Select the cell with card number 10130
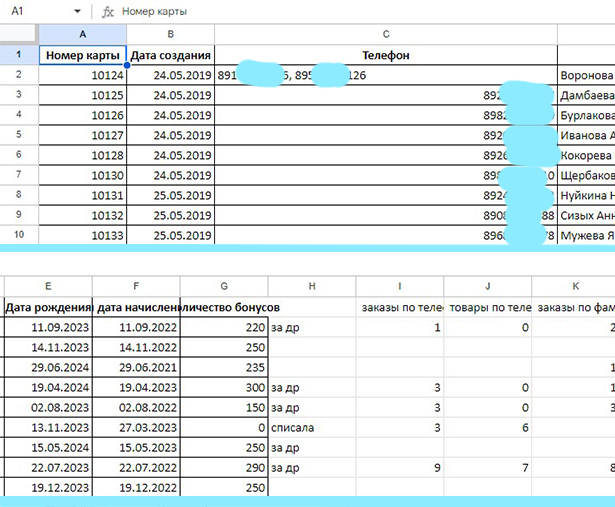 [82, 175]
